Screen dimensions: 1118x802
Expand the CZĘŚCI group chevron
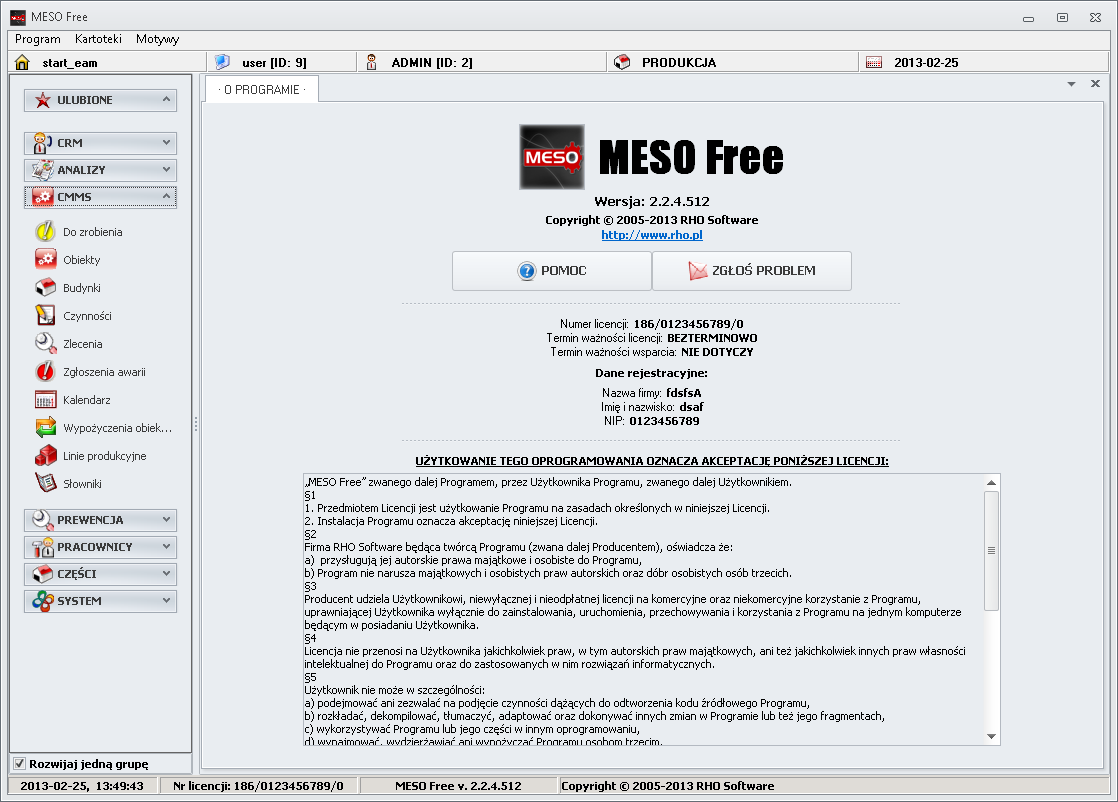pos(166,573)
